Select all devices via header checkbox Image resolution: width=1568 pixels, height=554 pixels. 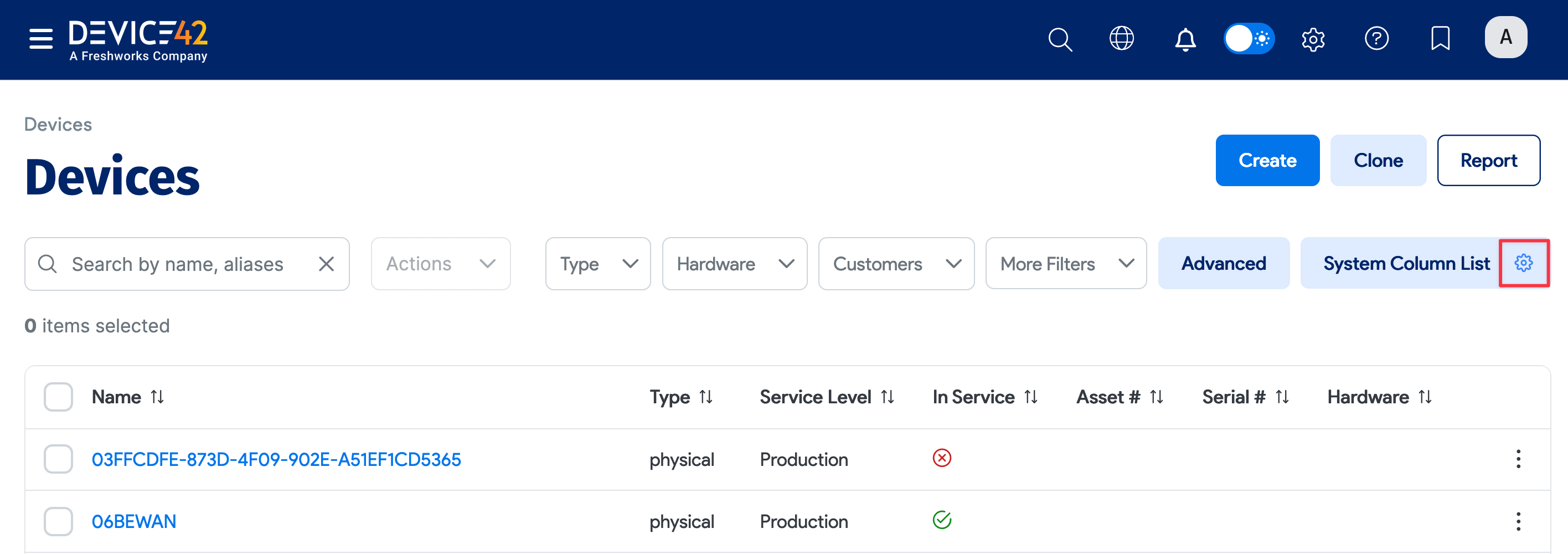click(x=58, y=396)
